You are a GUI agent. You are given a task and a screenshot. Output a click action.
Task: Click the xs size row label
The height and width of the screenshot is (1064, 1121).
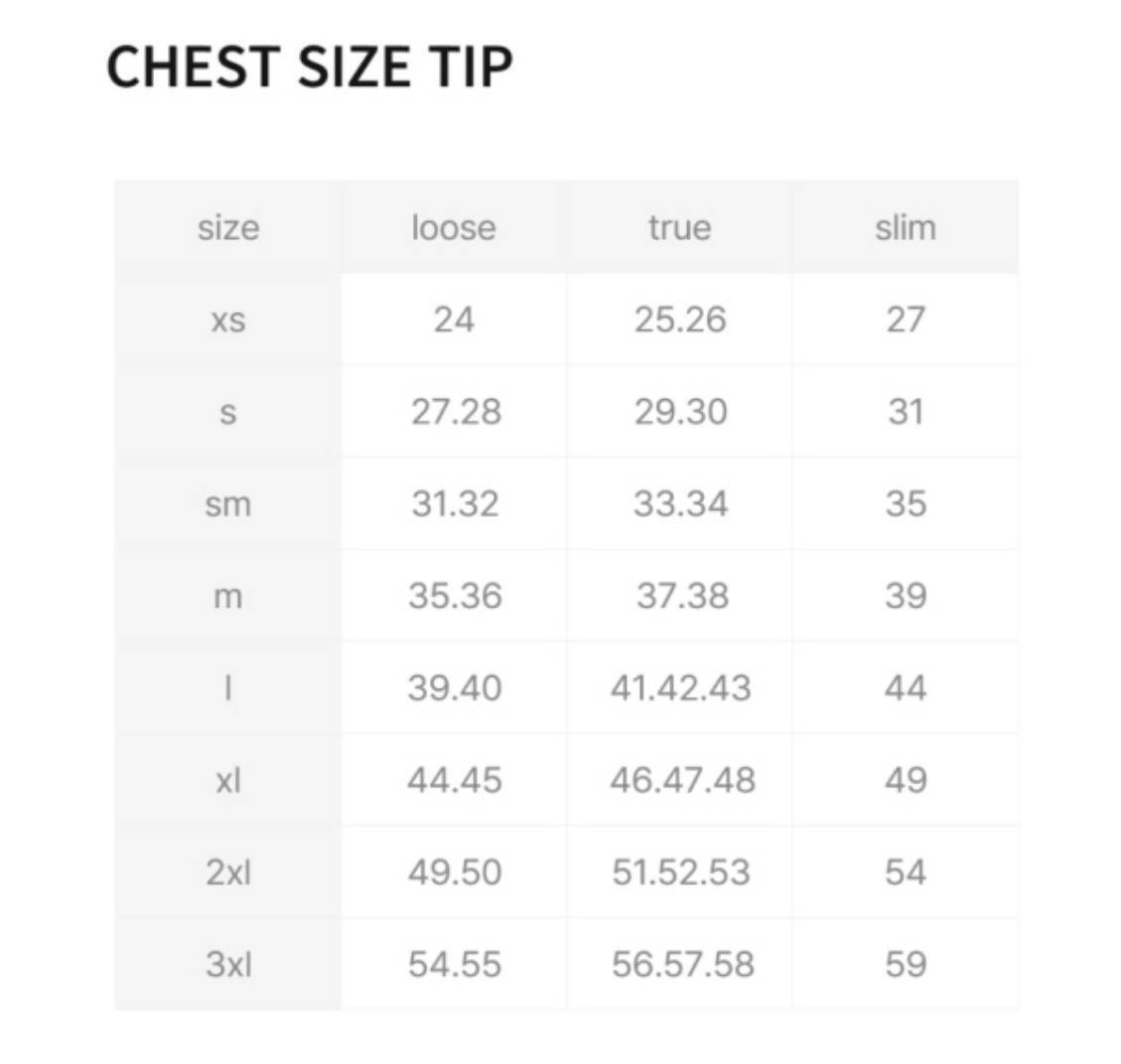(x=228, y=320)
